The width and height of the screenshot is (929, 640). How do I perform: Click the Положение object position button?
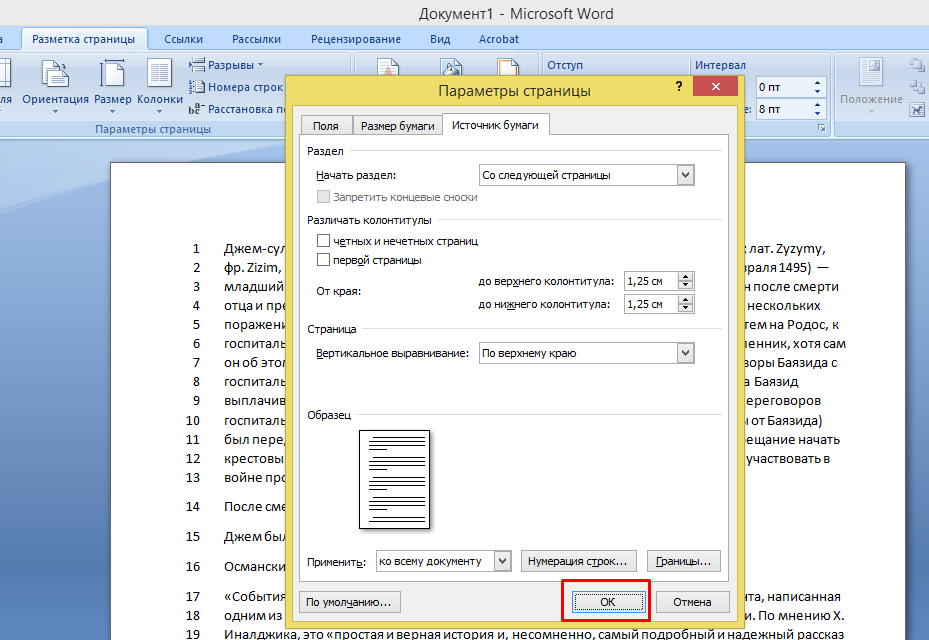click(x=871, y=86)
